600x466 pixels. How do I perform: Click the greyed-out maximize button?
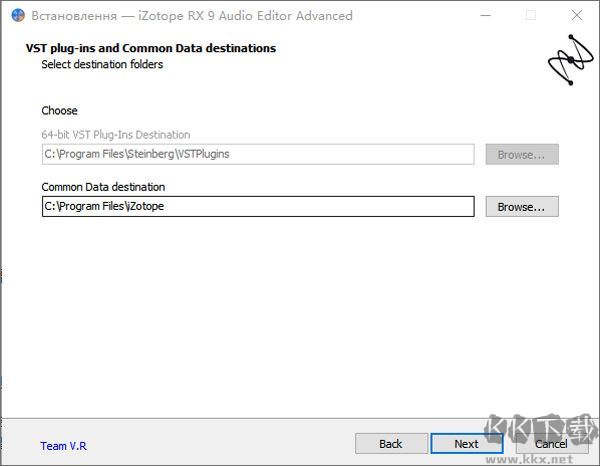tap(531, 15)
